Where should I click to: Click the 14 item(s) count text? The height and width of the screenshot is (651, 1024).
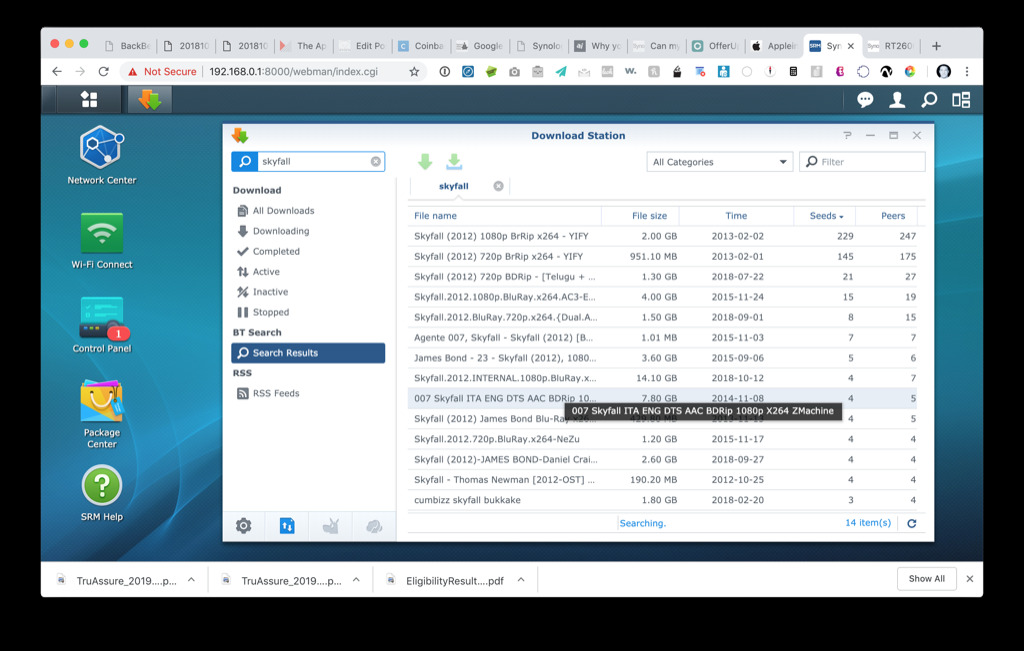click(868, 522)
